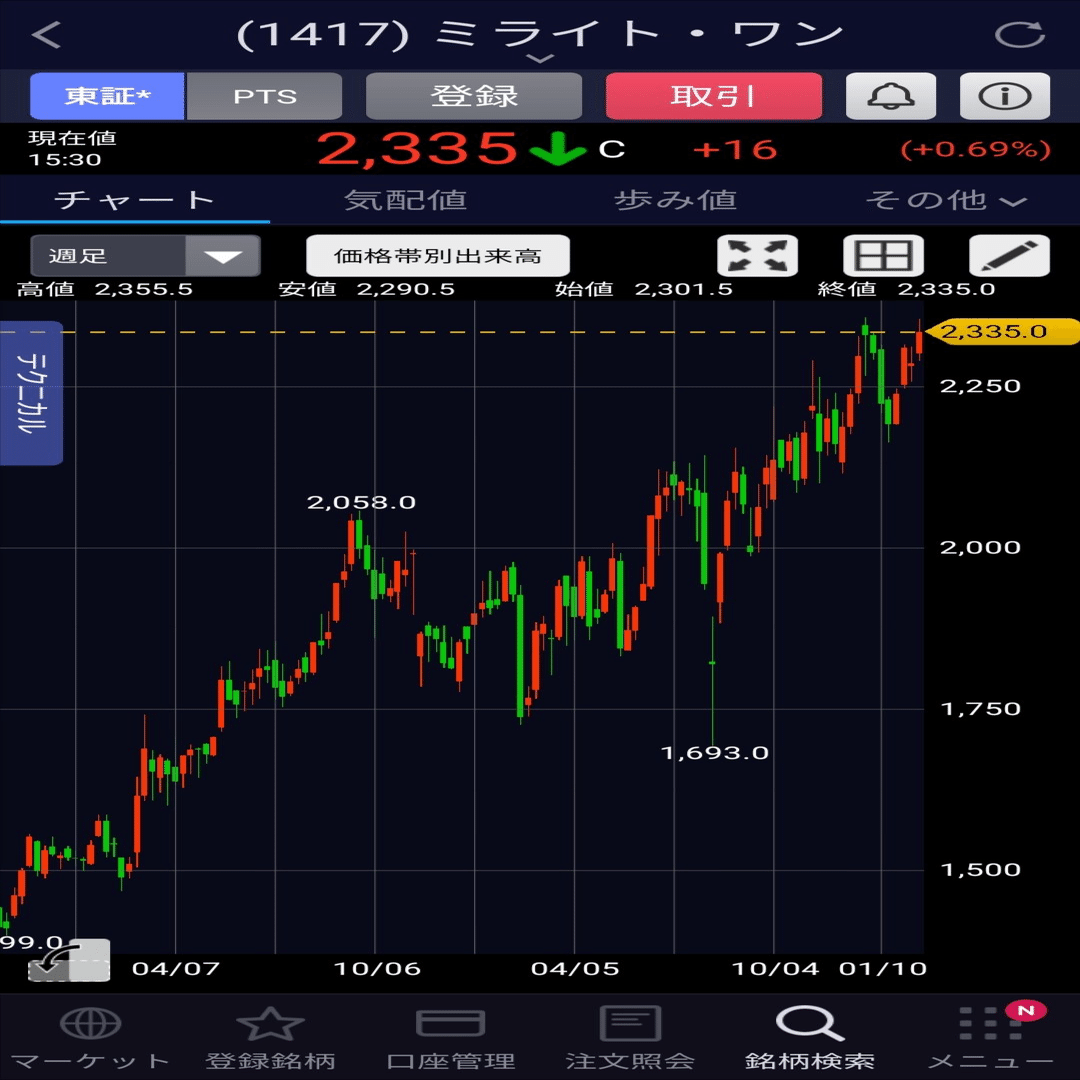Tap the 2,335.0 price marker

point(1002,331)
